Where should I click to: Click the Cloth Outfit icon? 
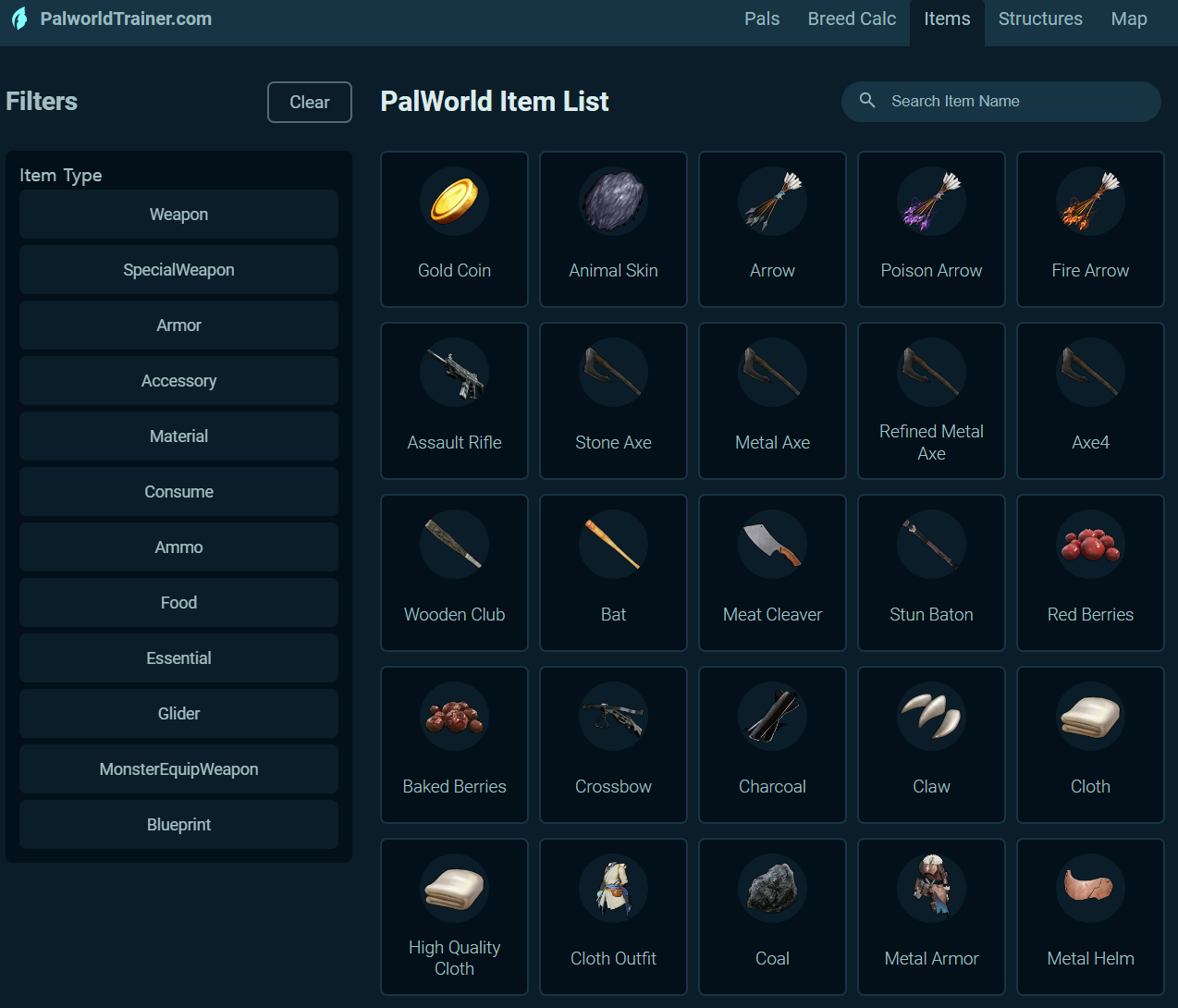tap(613, 889)
